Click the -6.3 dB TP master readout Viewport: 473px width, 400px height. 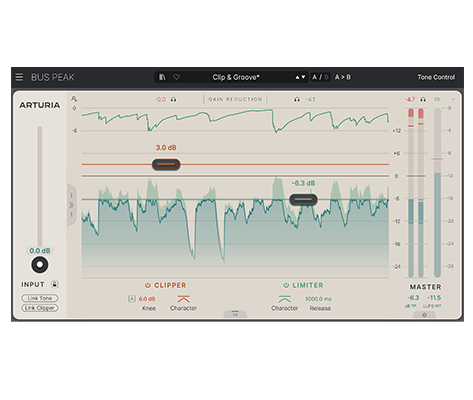(413, 298)
